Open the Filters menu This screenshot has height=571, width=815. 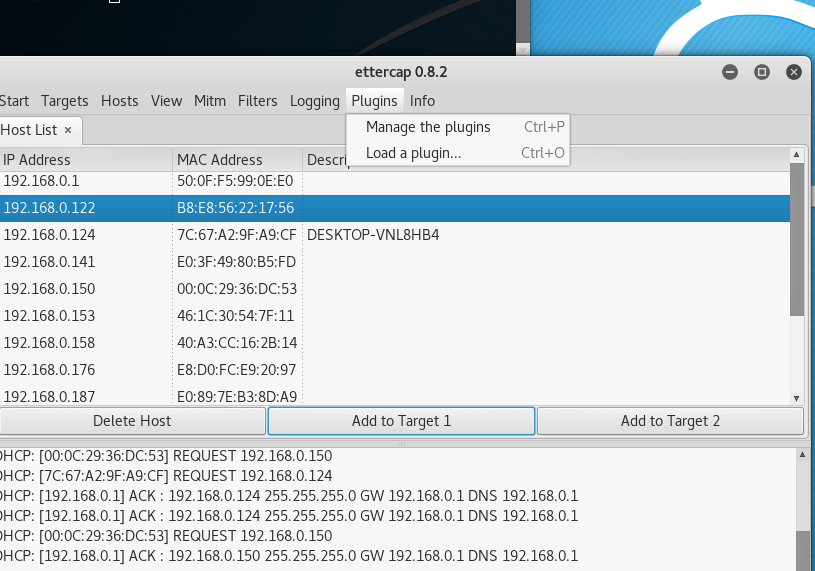tap(257, 101)
